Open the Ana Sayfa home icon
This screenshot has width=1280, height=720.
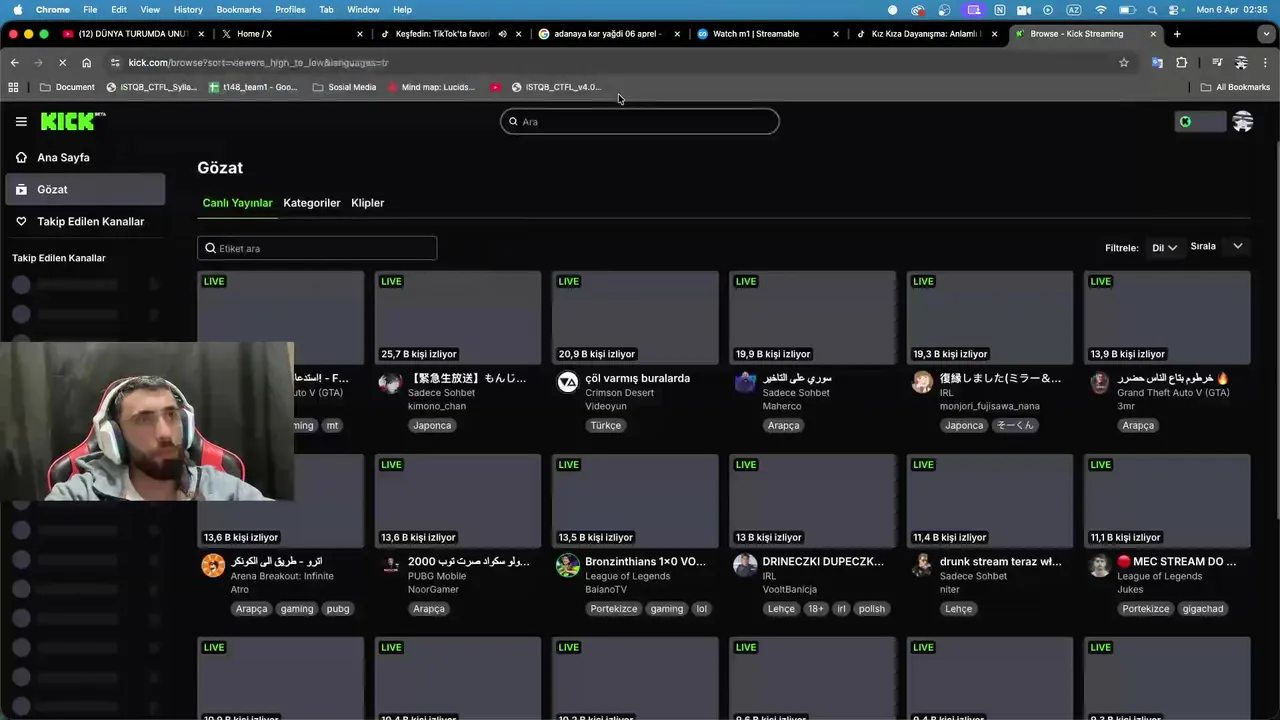21,157
